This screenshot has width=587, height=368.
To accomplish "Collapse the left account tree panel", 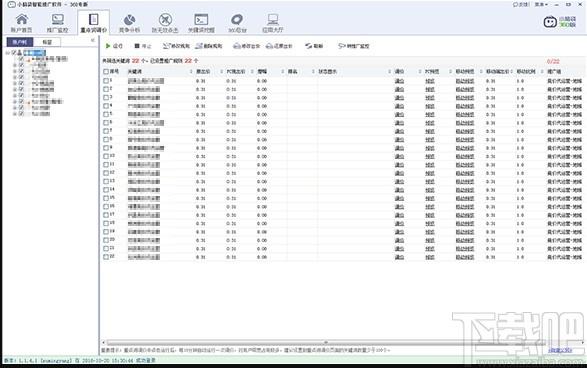I will point(93,41).
